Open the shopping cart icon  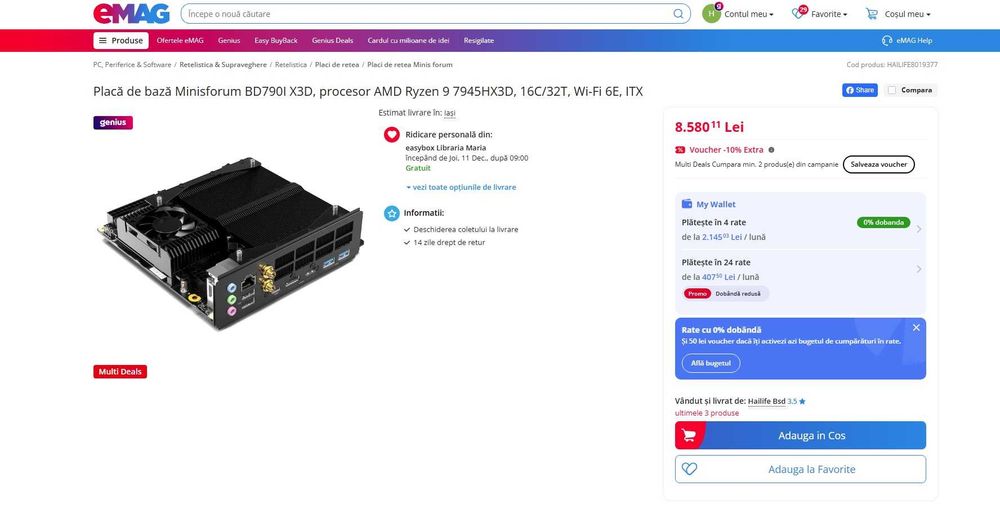[872, 14]
